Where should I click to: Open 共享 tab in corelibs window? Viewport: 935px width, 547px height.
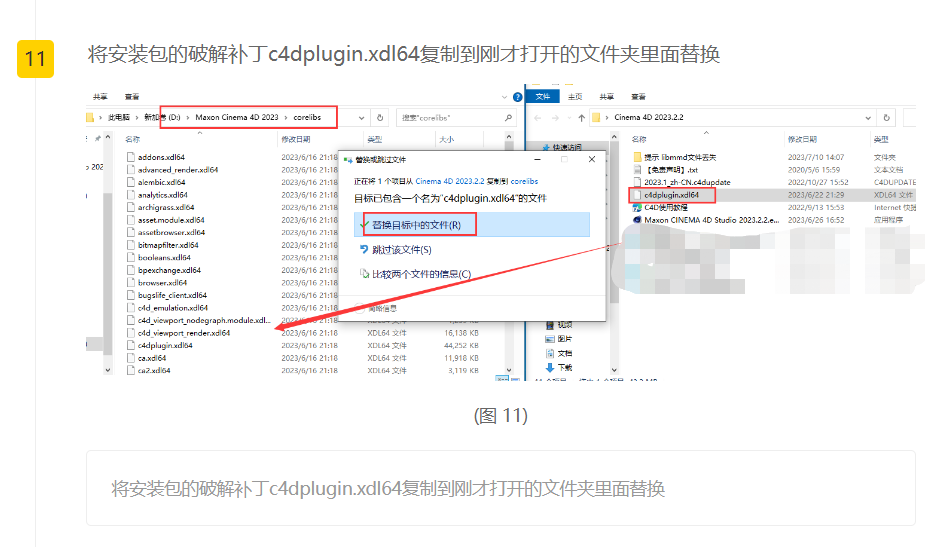coord(100,97)
